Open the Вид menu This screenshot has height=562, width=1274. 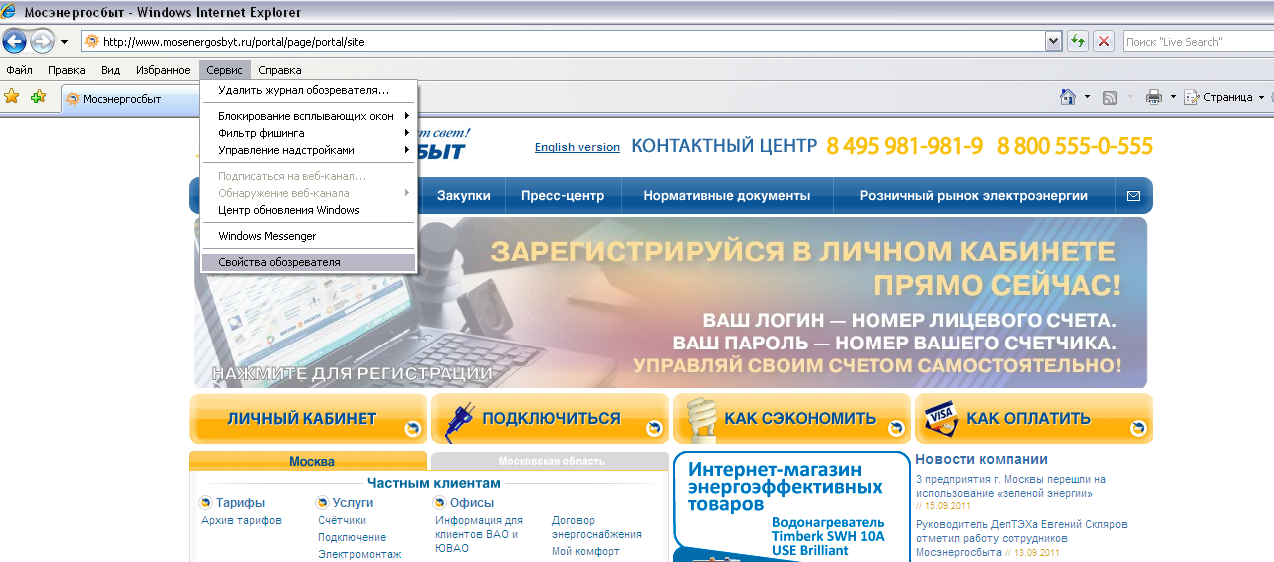[x=110, y=70]
